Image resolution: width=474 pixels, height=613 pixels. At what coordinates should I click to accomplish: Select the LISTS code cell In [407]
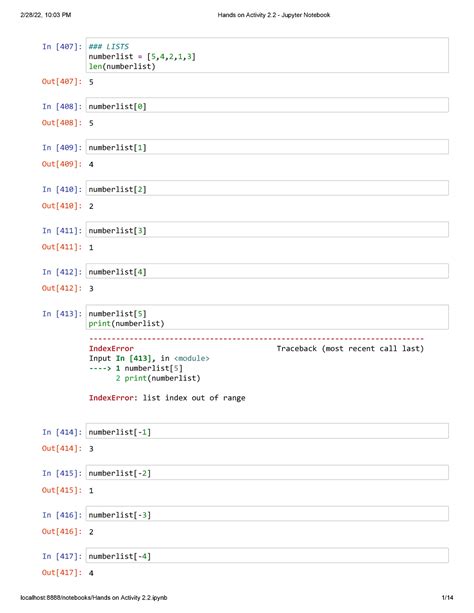tap(267, 56)
